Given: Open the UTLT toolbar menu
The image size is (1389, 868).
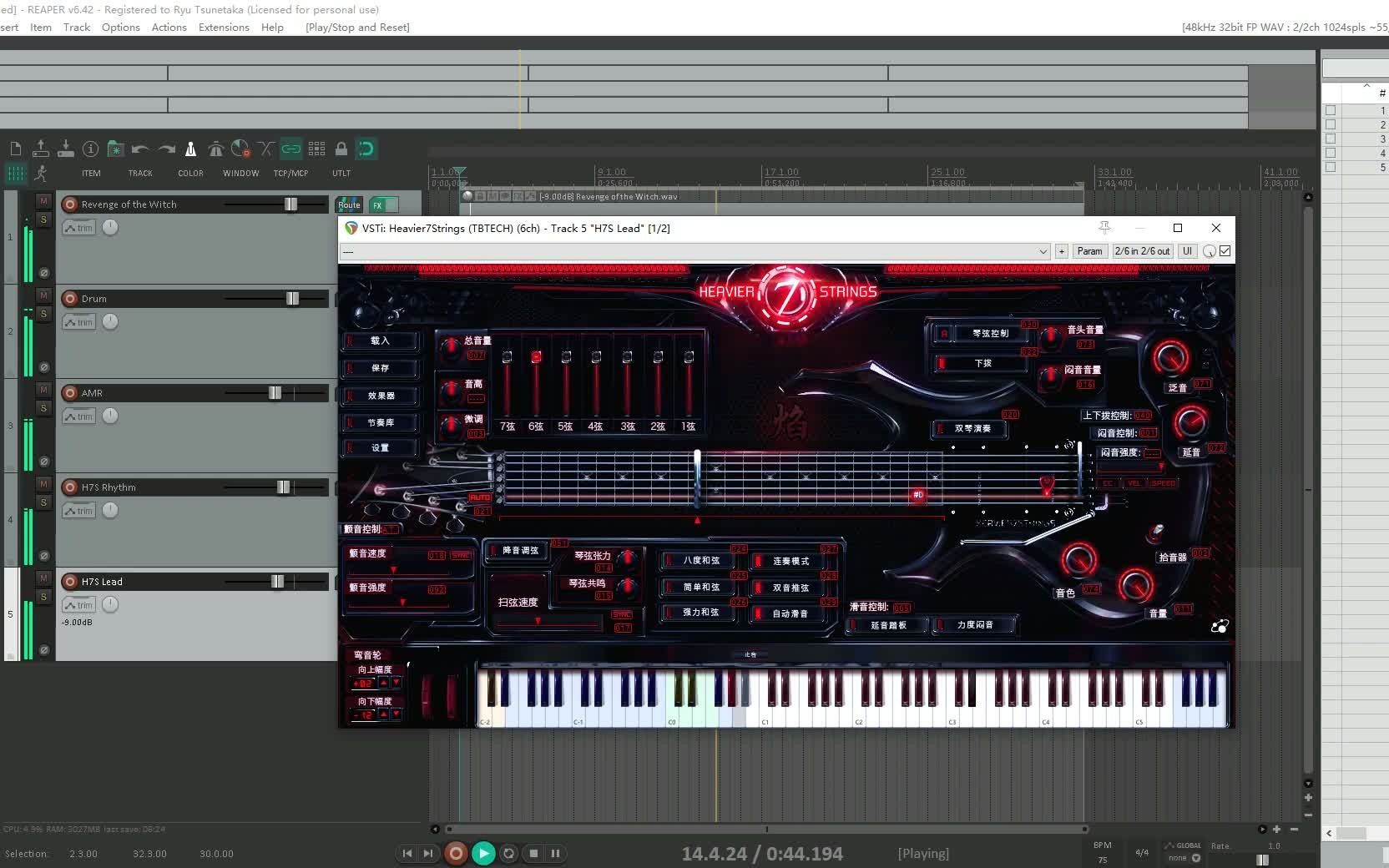Looking at the screenshot, I should 341,174.
